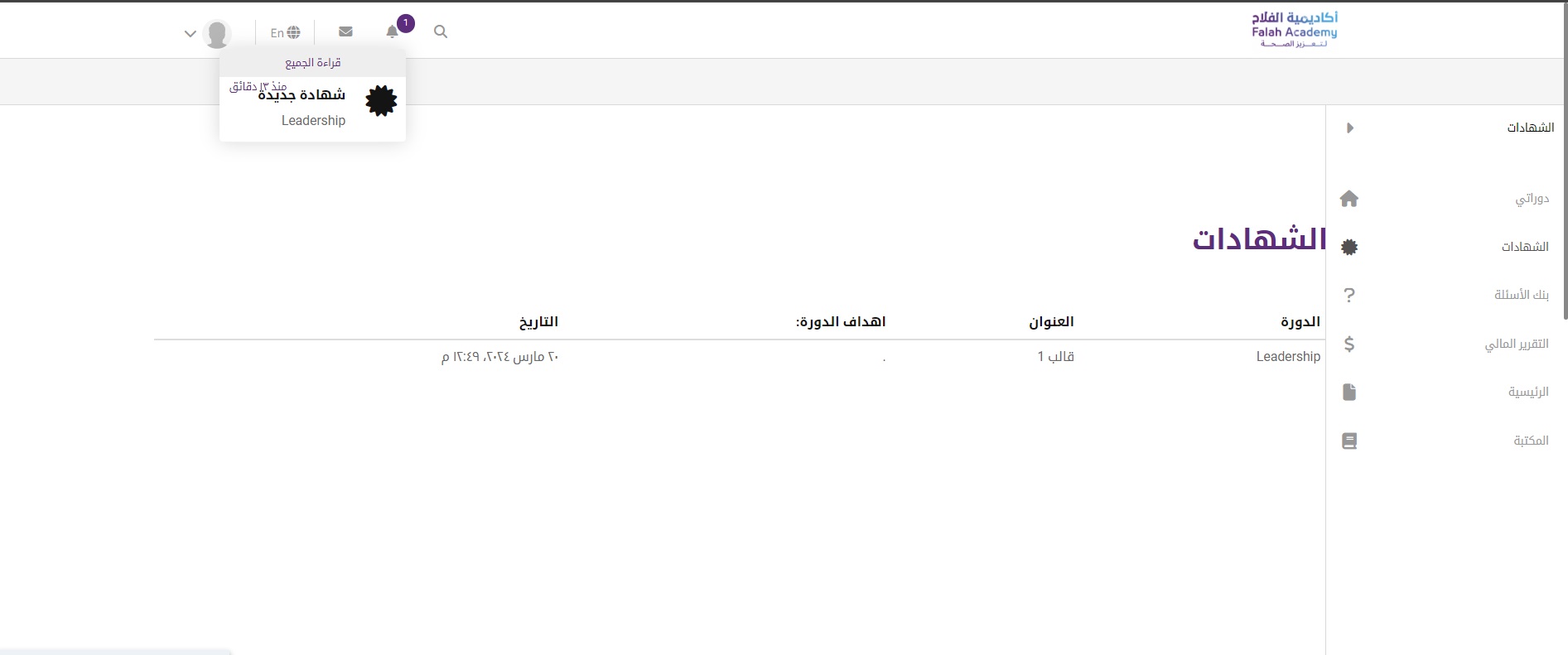Click the search magnifier icon
The width and height of the screenshot is (1568, 655).
(441, 32)
